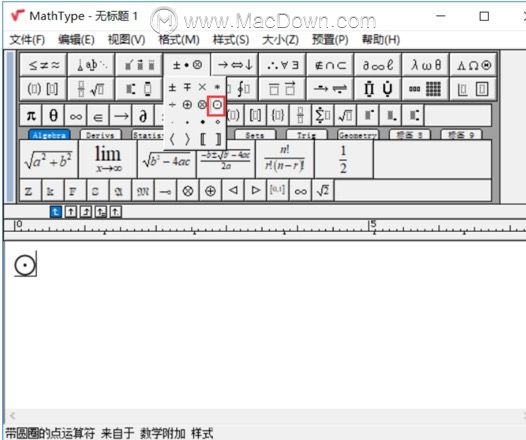Image resolution: width=526 pixels, height=440 pixels.
Task: Choose the left double bracket in the operator popup
Action: pyautogui.click(x=203, y=139)
